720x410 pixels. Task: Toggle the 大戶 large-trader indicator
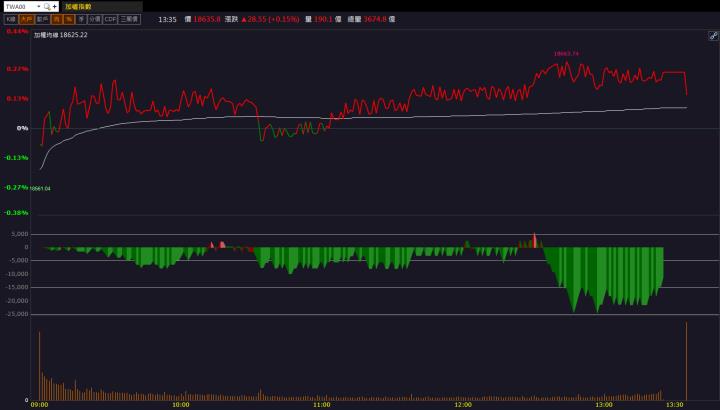point(26,19)
